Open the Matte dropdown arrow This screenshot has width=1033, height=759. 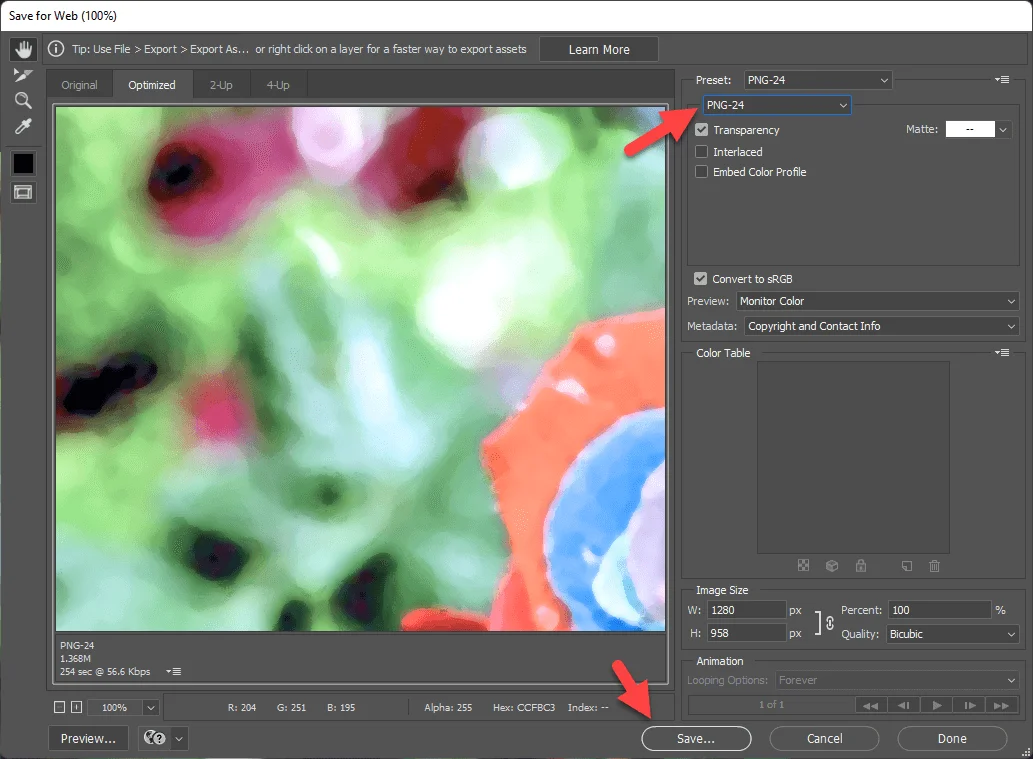click(1003, 129)
